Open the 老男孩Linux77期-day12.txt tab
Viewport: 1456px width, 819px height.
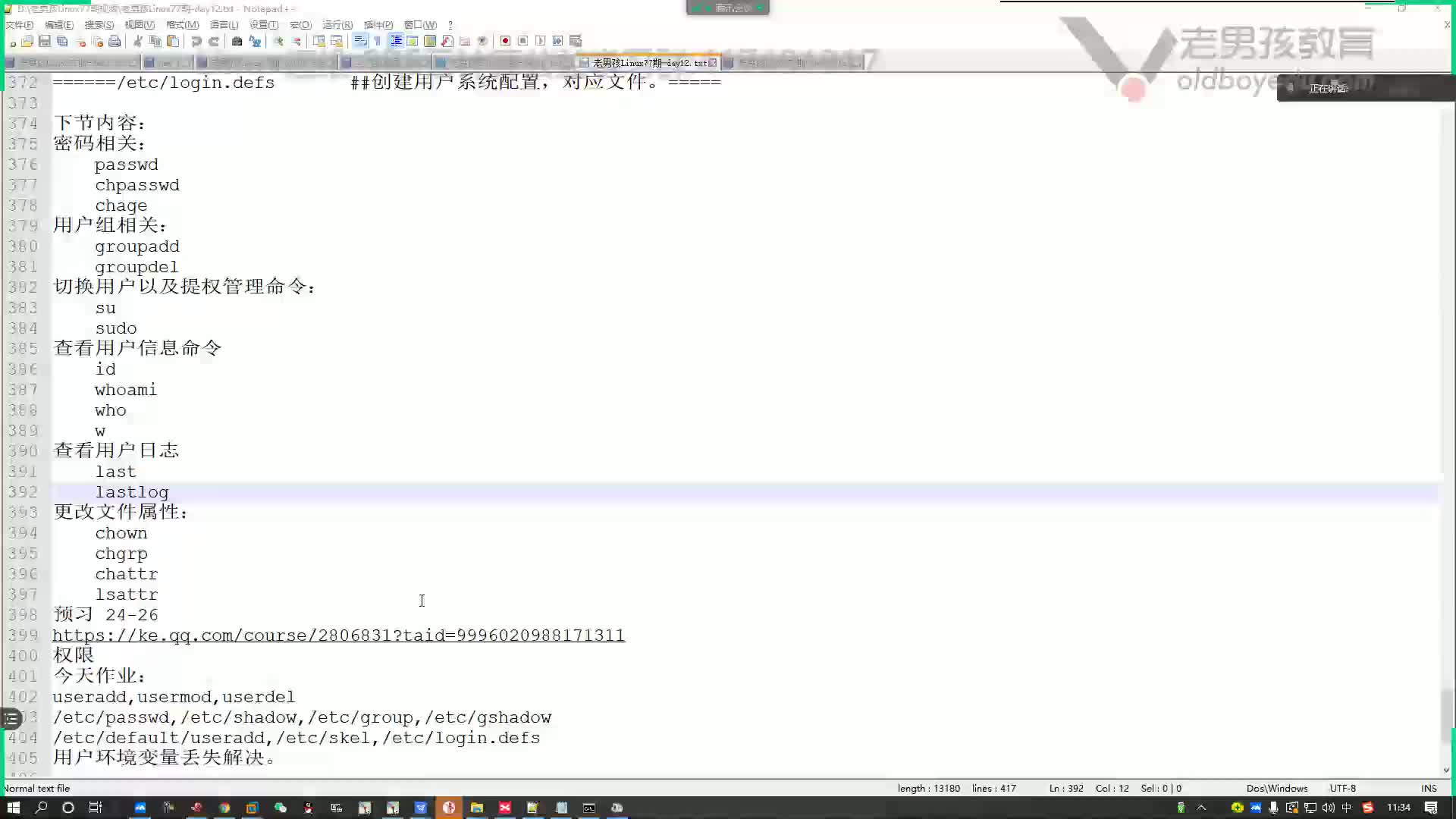[649, 62]
